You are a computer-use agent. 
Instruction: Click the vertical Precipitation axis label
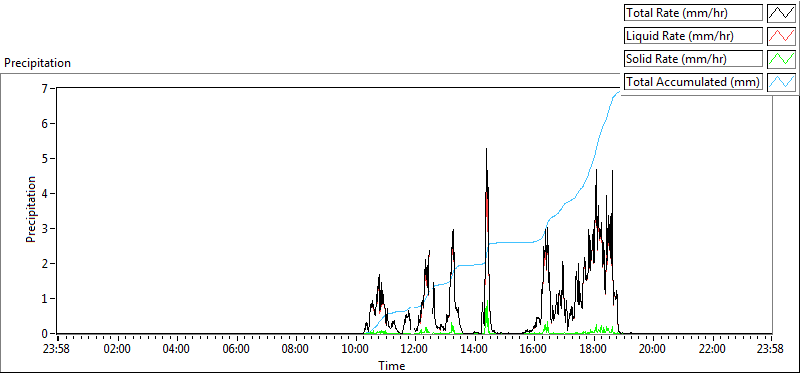click(31, 210)
